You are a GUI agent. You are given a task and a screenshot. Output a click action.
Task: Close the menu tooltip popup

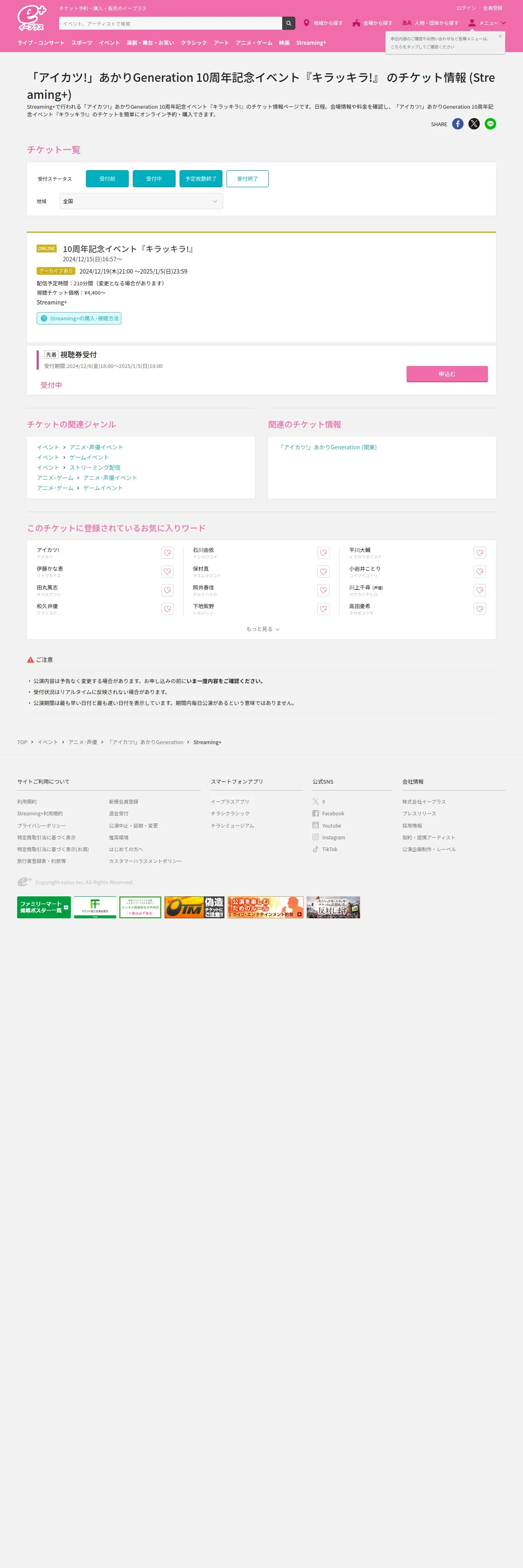[500, 37]
